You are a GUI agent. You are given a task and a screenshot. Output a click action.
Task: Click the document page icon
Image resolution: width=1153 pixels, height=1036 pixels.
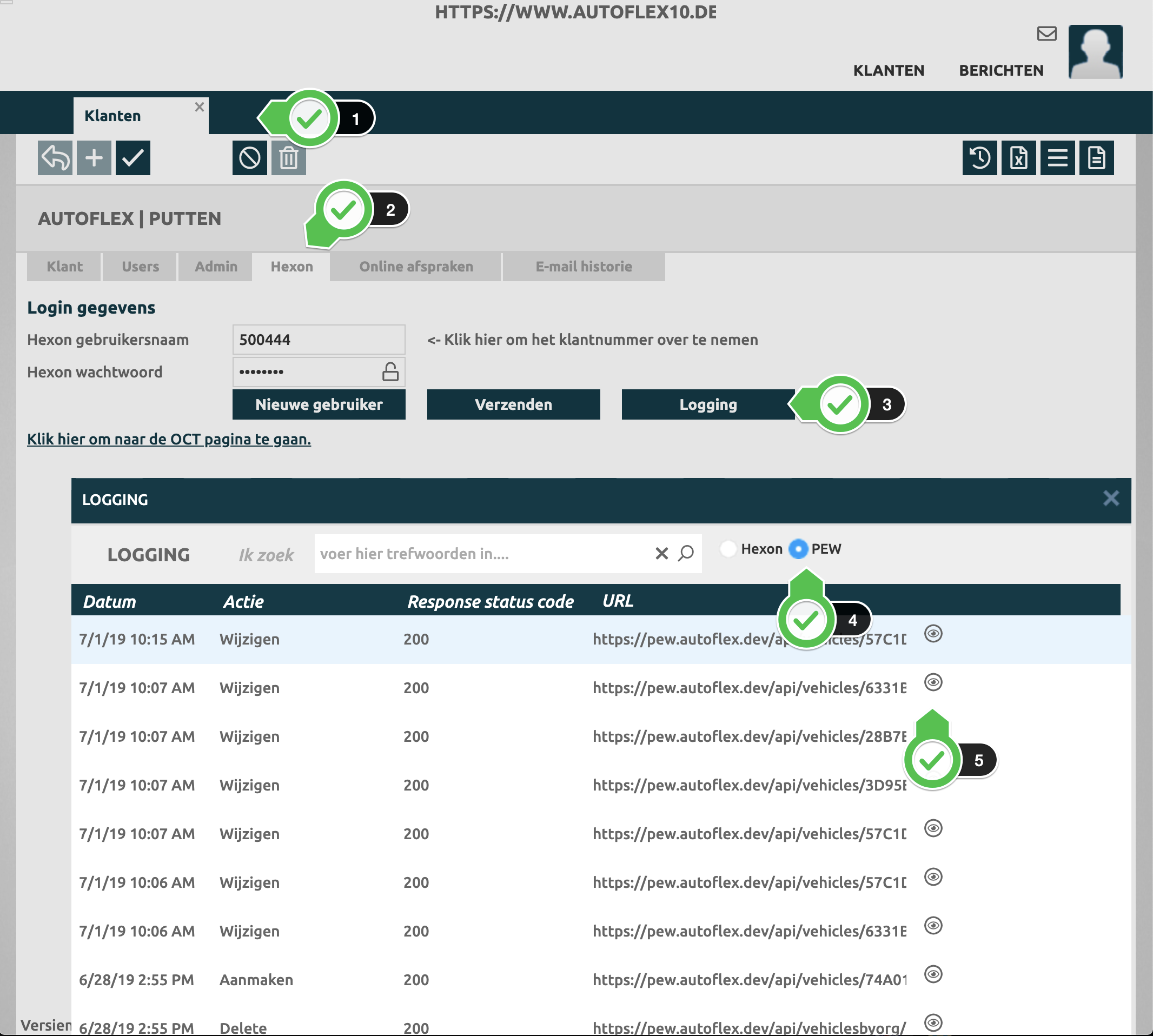[1096, 158]
